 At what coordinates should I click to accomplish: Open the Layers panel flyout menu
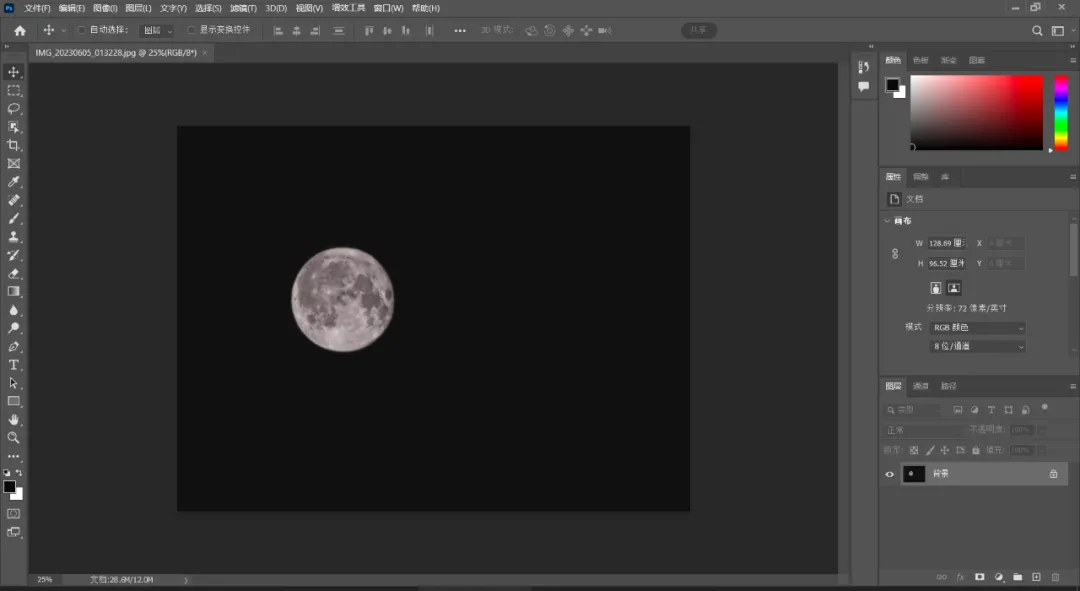(x=1072, y=386)
